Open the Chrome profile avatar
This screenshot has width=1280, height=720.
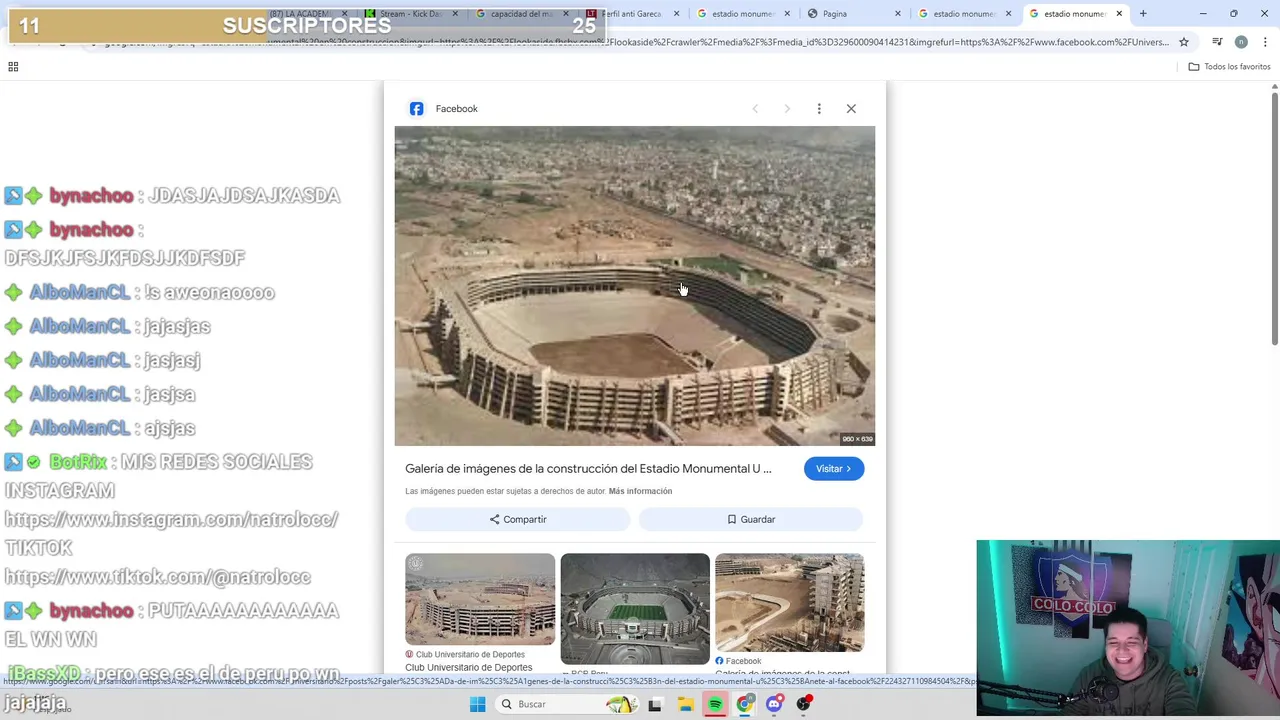[x=1241, y=42]
